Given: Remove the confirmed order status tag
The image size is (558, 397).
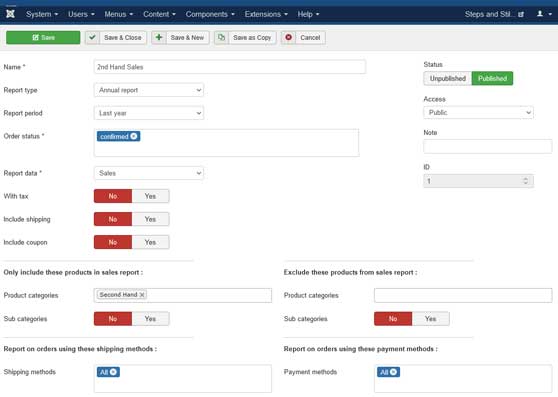Looking at the screenshot, I should pyautogui.click(x=134, y=136).
